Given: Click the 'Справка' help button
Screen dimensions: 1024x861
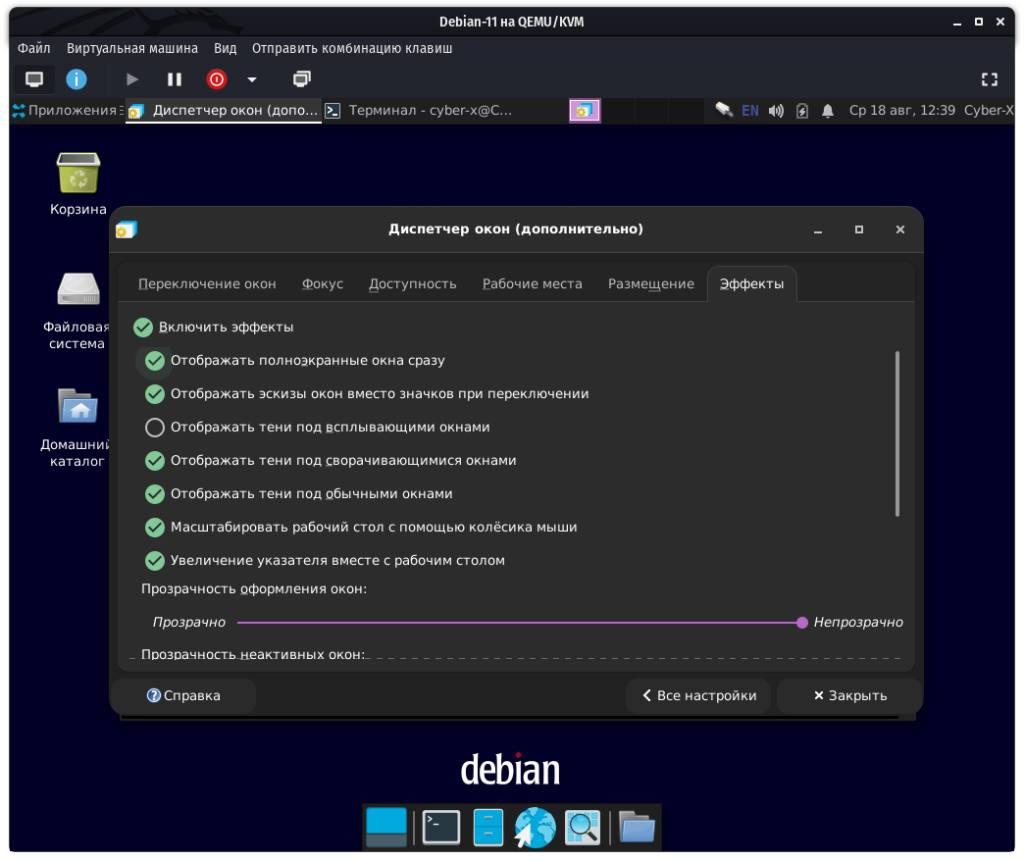Looking at the screenshot, I should pos(183,696).
